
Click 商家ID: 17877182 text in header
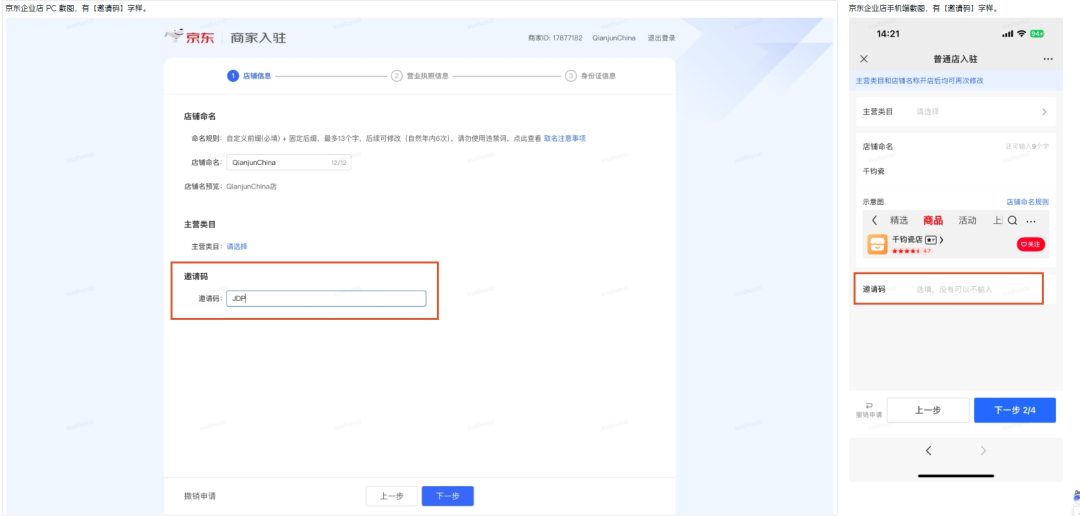point(555,38)
